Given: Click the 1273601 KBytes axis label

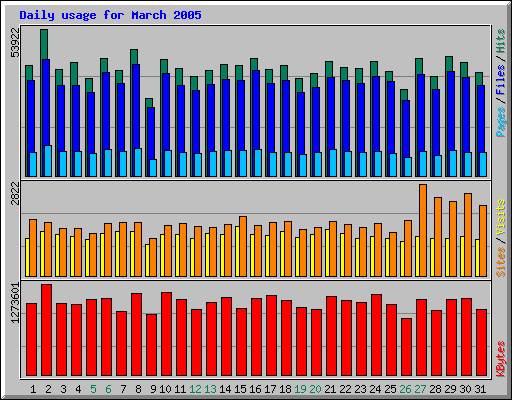Looking at the screenshot, I should tap(15, 303).
